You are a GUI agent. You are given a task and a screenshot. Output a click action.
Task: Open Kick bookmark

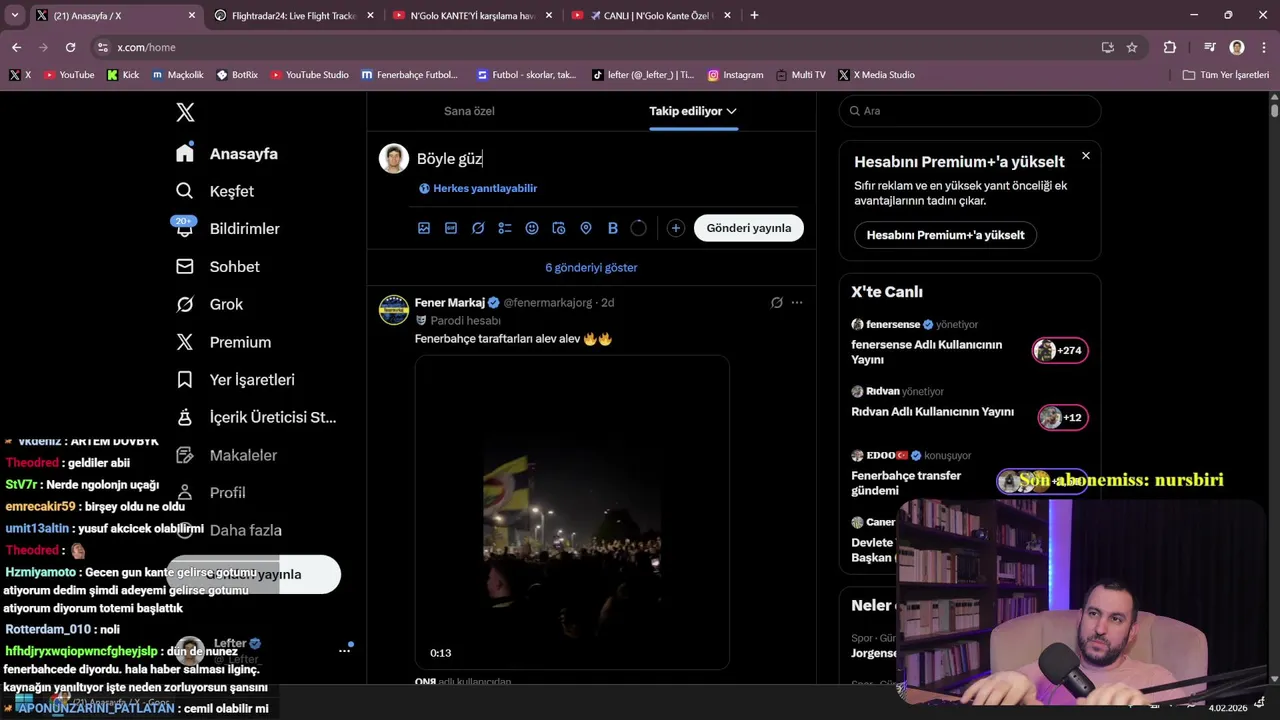[124, 75]
